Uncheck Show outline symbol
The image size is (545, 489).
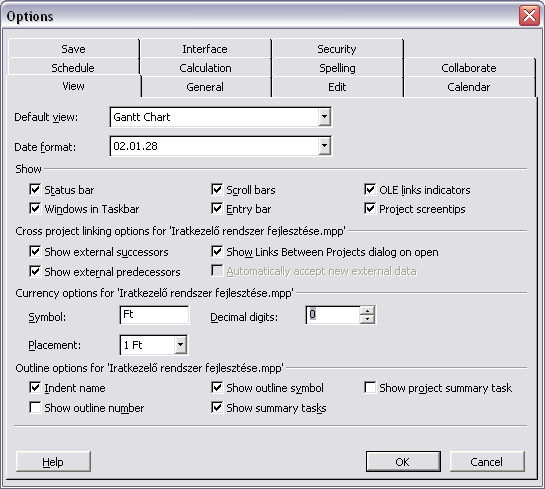(x=217, y=388)
